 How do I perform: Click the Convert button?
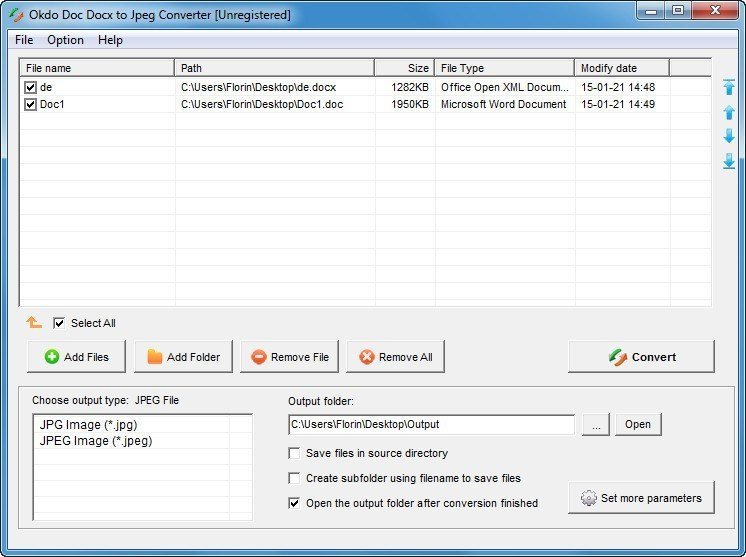[x=641, y=357]
